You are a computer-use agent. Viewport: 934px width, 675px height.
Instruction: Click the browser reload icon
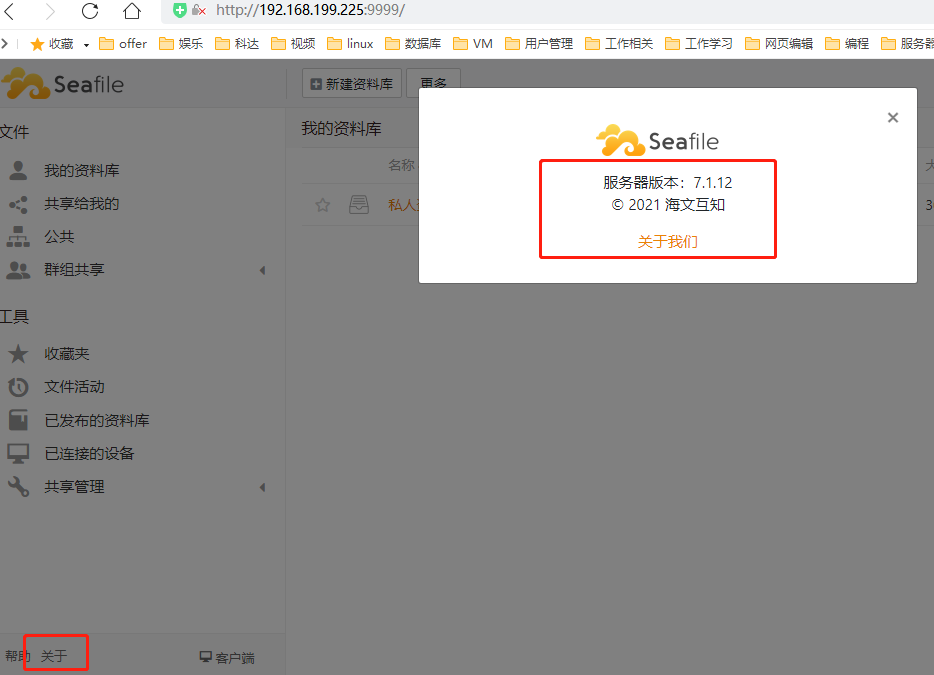coord(90,12)
